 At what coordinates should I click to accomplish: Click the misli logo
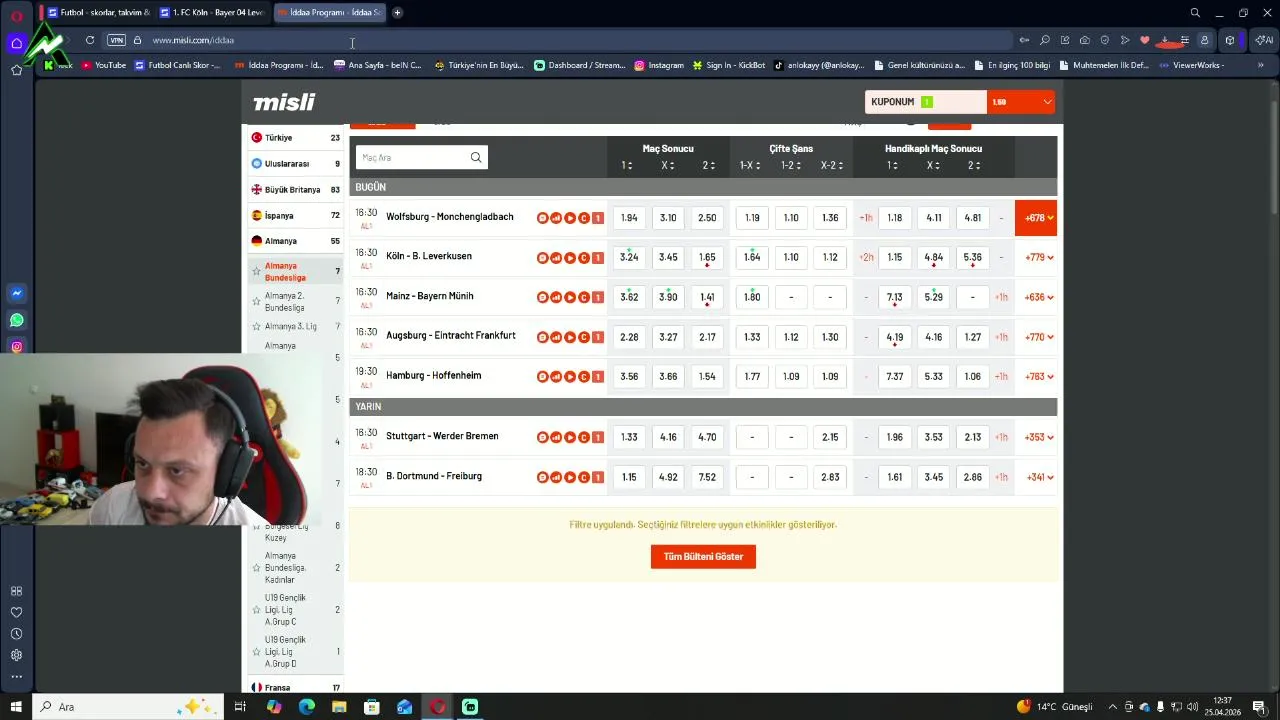[284, 102]
